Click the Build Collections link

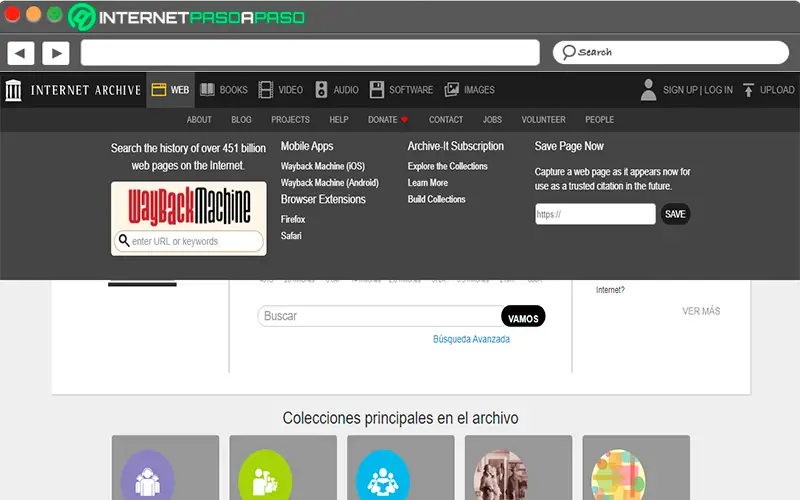[x=436, y=199]
